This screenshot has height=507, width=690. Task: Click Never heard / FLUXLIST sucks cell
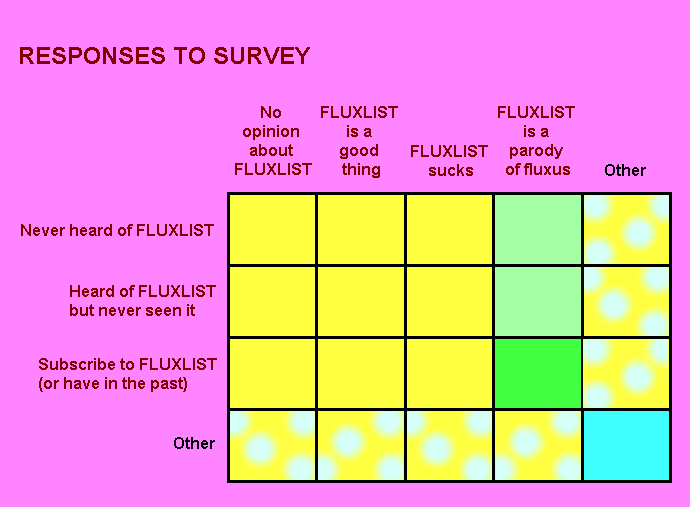click(x=449, y=229)
